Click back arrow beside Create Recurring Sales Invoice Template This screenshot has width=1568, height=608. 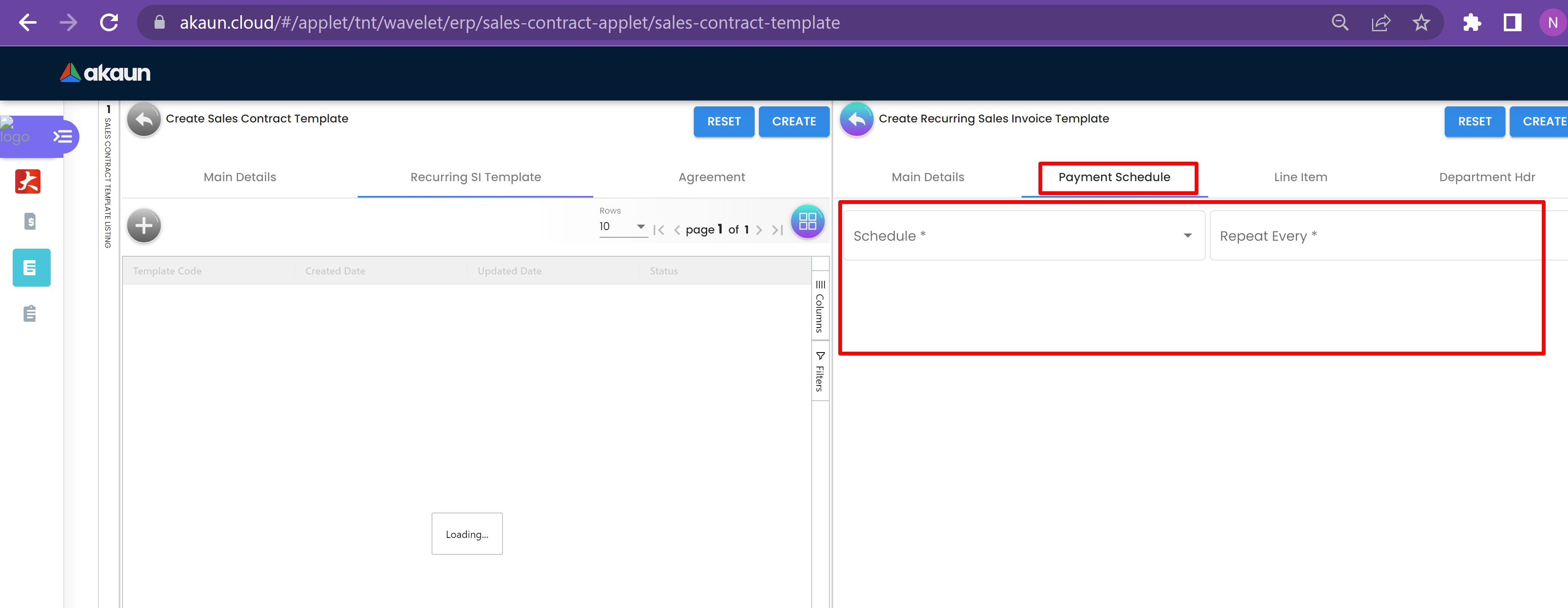[x=856, y=120]
